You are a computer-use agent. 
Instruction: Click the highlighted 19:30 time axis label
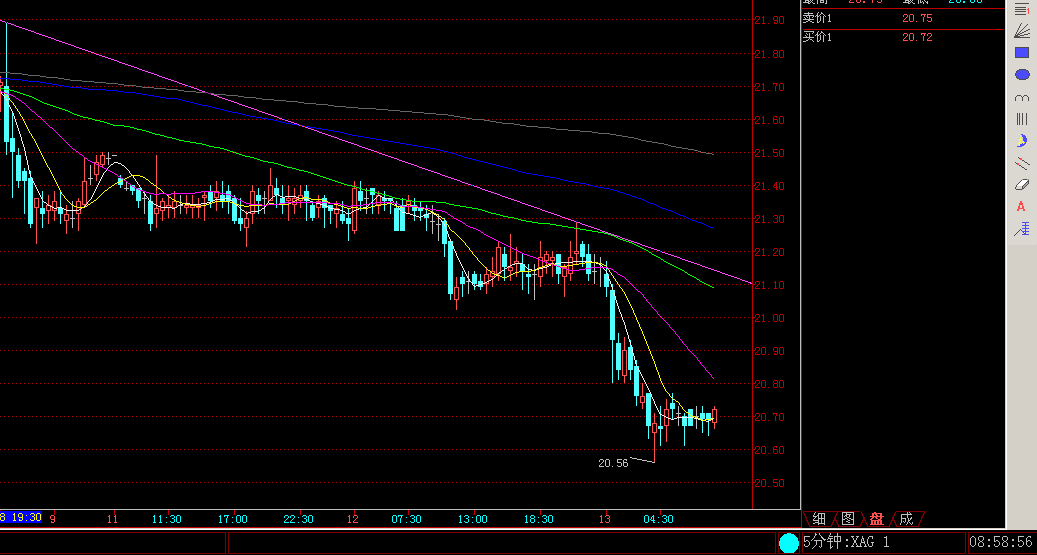point(21,518)
